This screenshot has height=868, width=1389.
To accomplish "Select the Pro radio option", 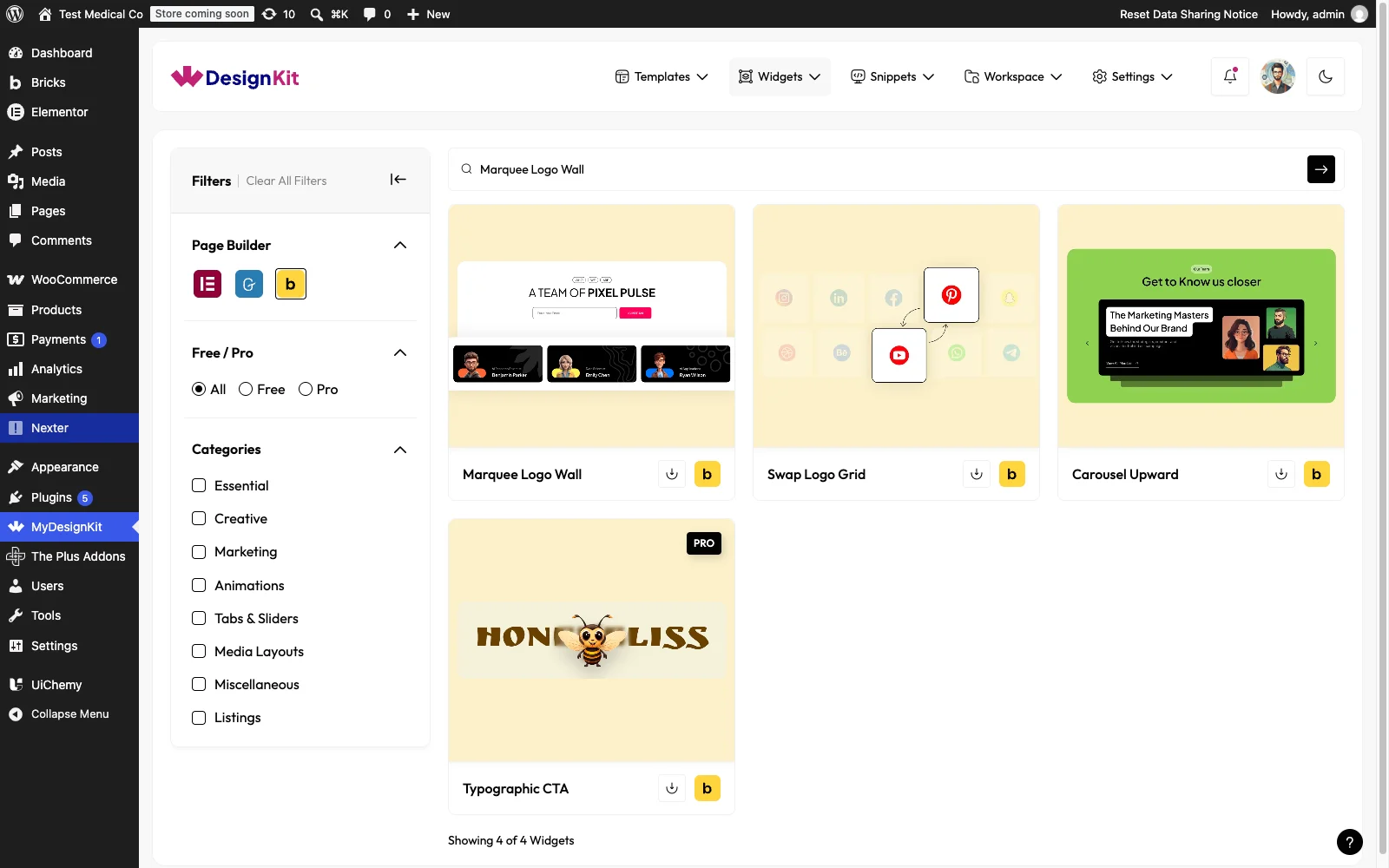I will [306, 389].
